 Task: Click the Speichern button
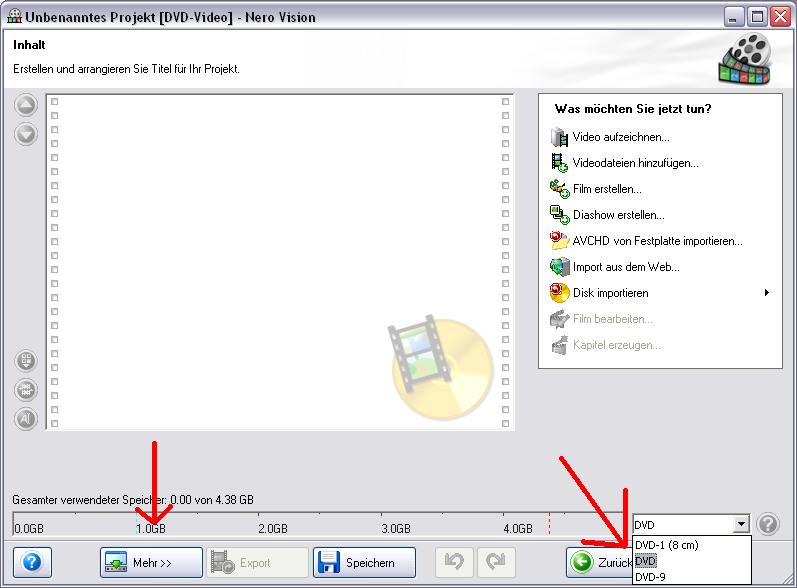click(x=364, y=563)
